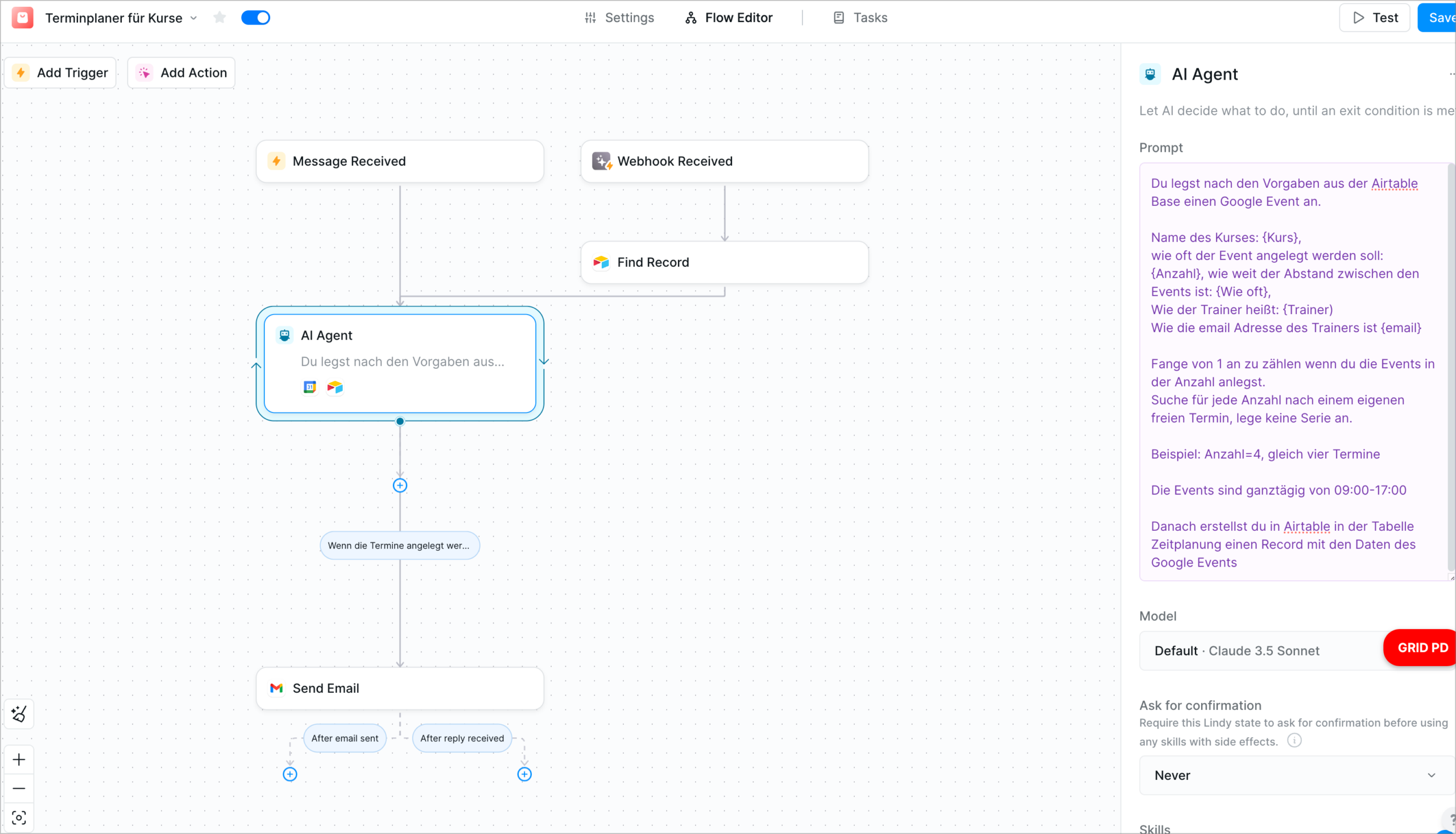The height and width of the screenshot is (834, 1456).
Task: Click the Tasks list icon
Action: 839,18
